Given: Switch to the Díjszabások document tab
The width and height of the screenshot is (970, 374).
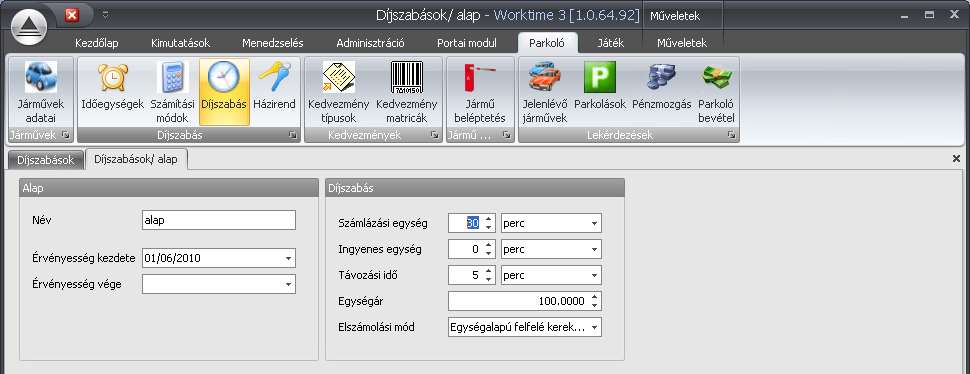Looking at the screenshot, I should (46, 159).
